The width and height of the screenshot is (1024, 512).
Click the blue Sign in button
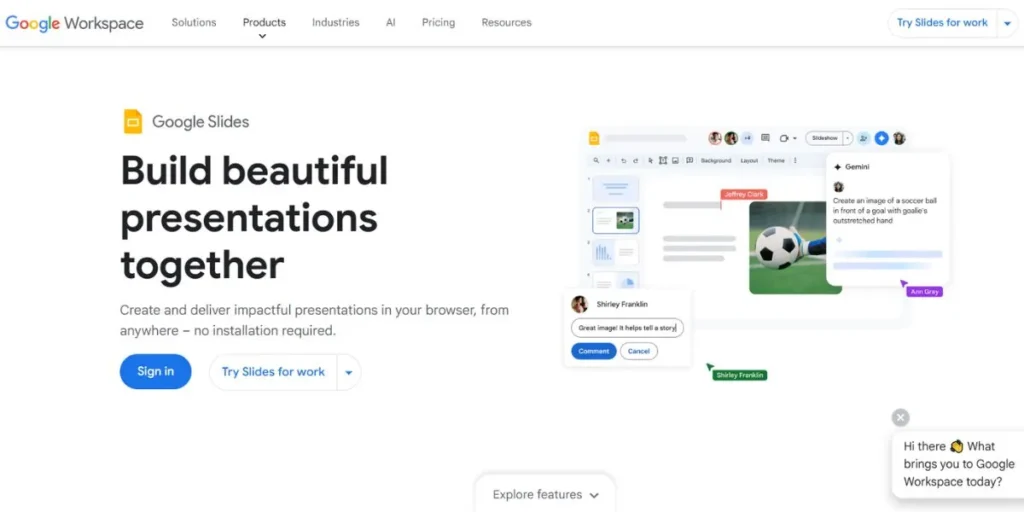coord(155,372)
